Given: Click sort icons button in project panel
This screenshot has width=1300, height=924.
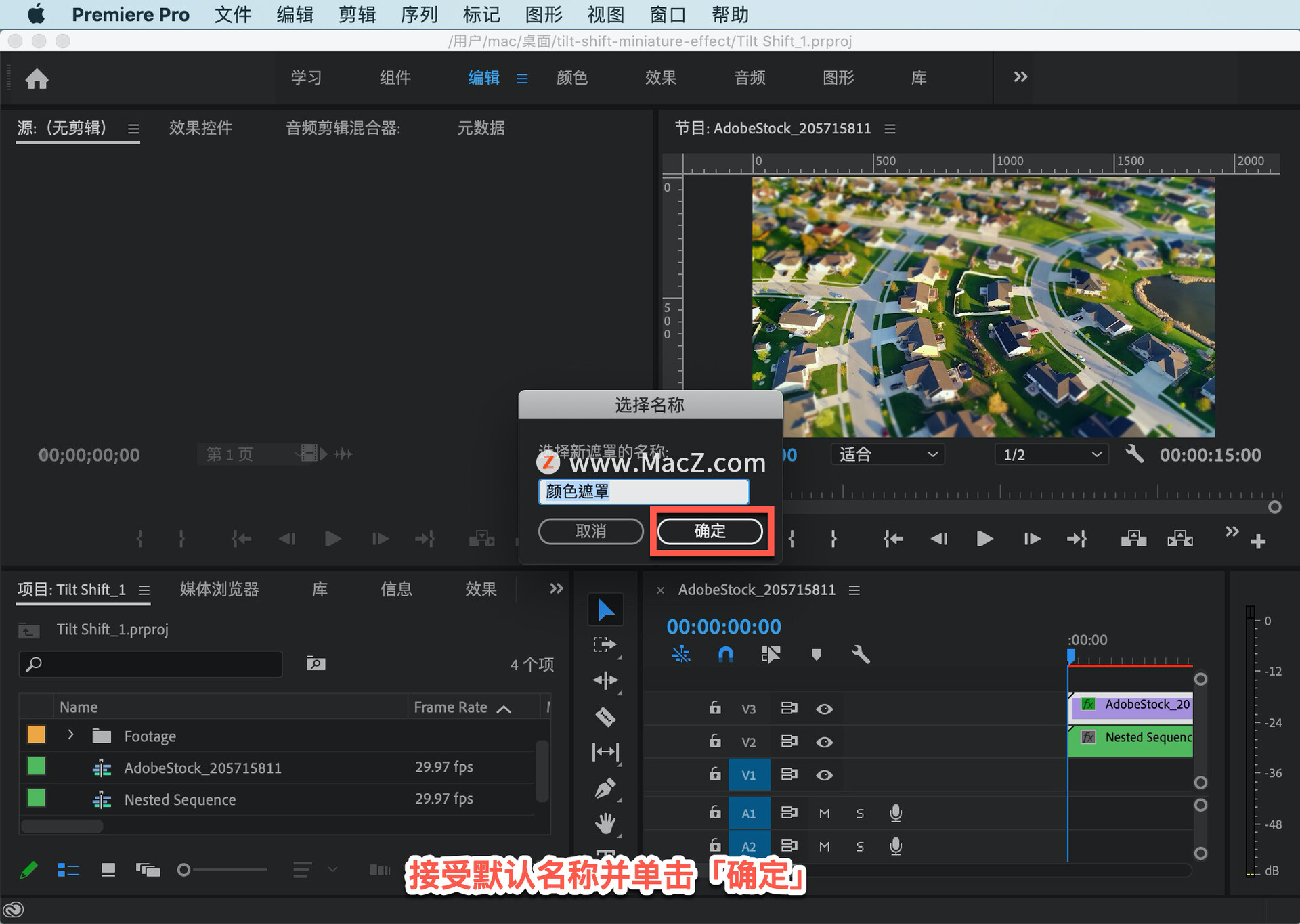Looking at the screenshot, I should pyautogui.click(x=302, y=870).
